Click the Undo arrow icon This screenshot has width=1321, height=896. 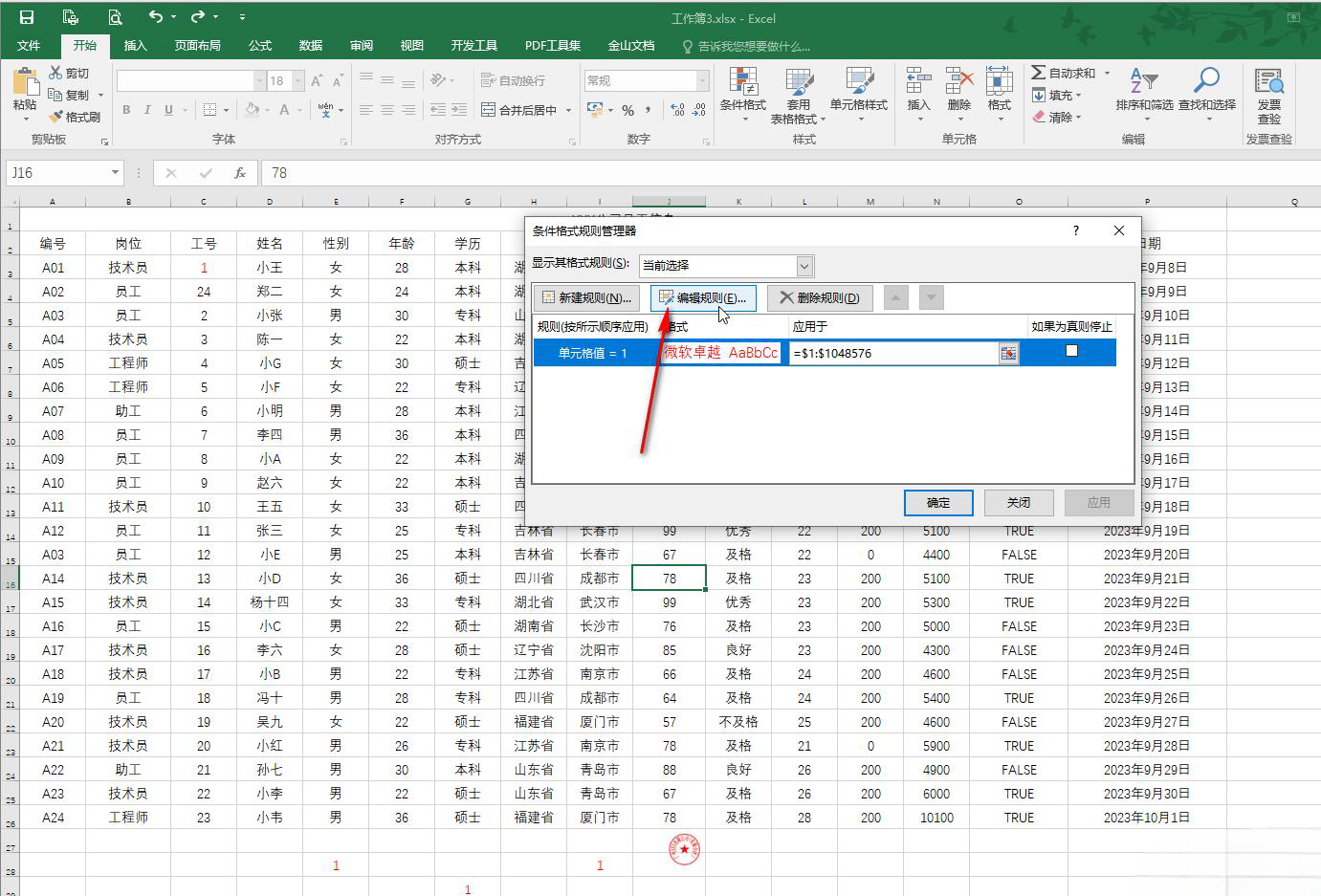pos(156,16)
